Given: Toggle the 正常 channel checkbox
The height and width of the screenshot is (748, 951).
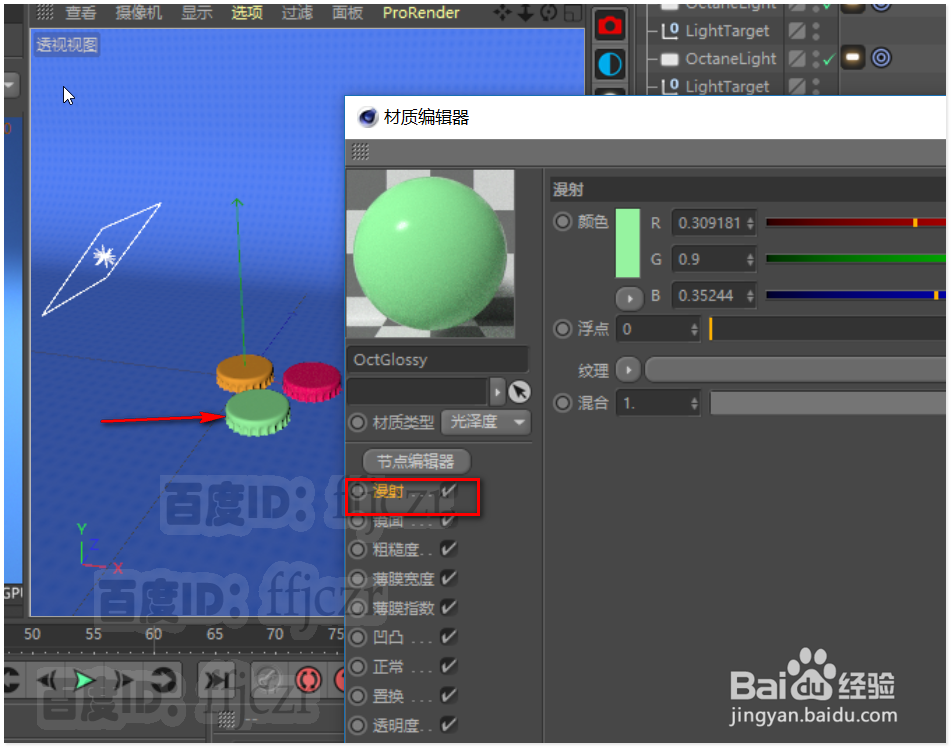Looking at the screenshot, I should (x=448, y=666).
